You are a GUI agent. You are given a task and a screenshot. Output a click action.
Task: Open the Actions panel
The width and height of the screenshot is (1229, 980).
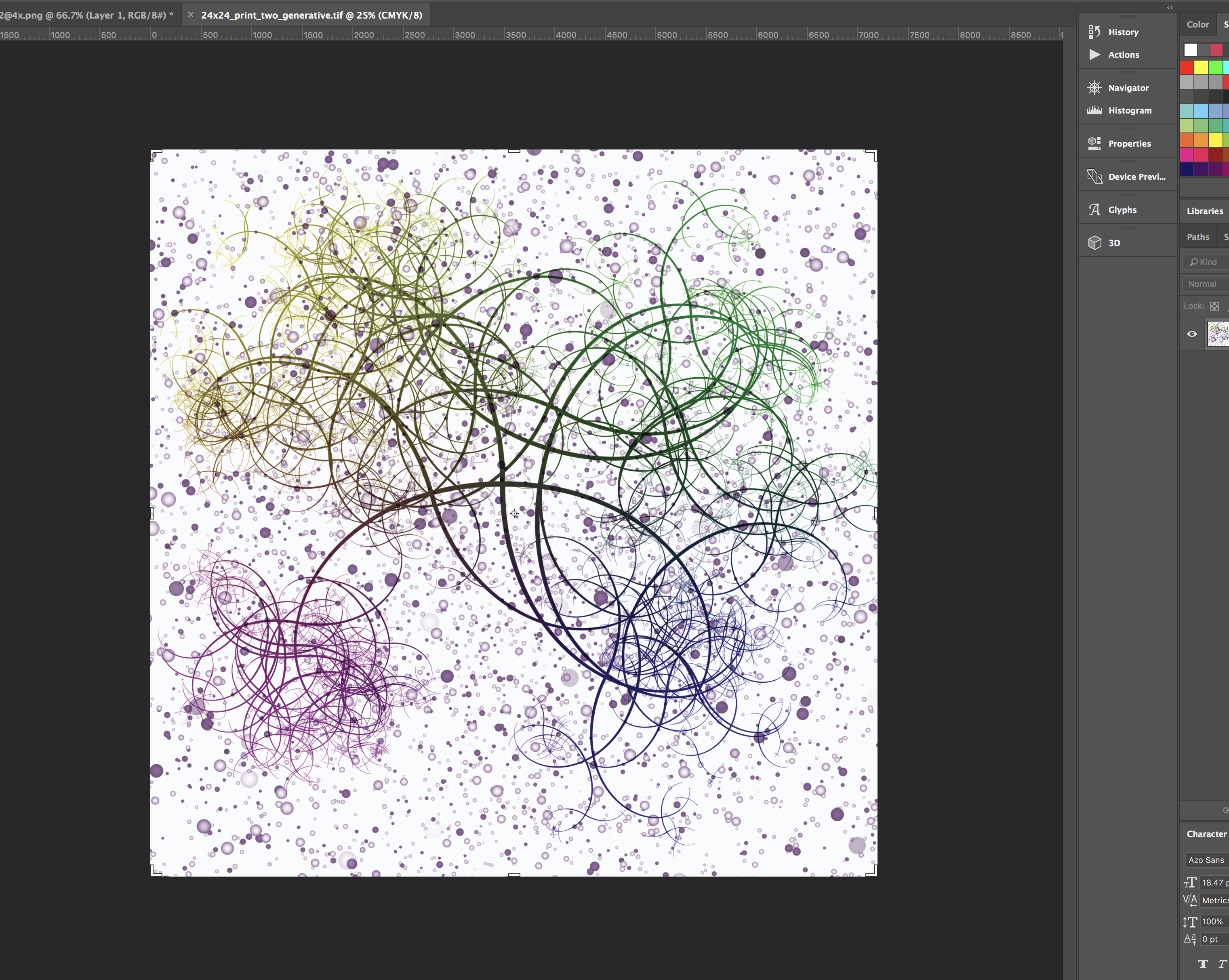point(1122,55)
